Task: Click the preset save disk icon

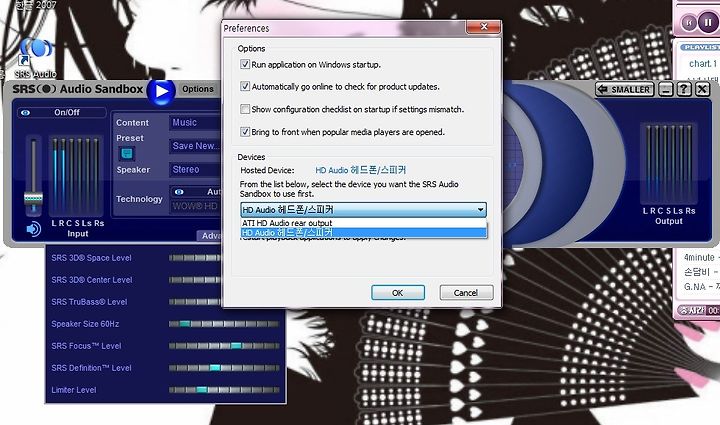Action: click(x=127, y=153)
